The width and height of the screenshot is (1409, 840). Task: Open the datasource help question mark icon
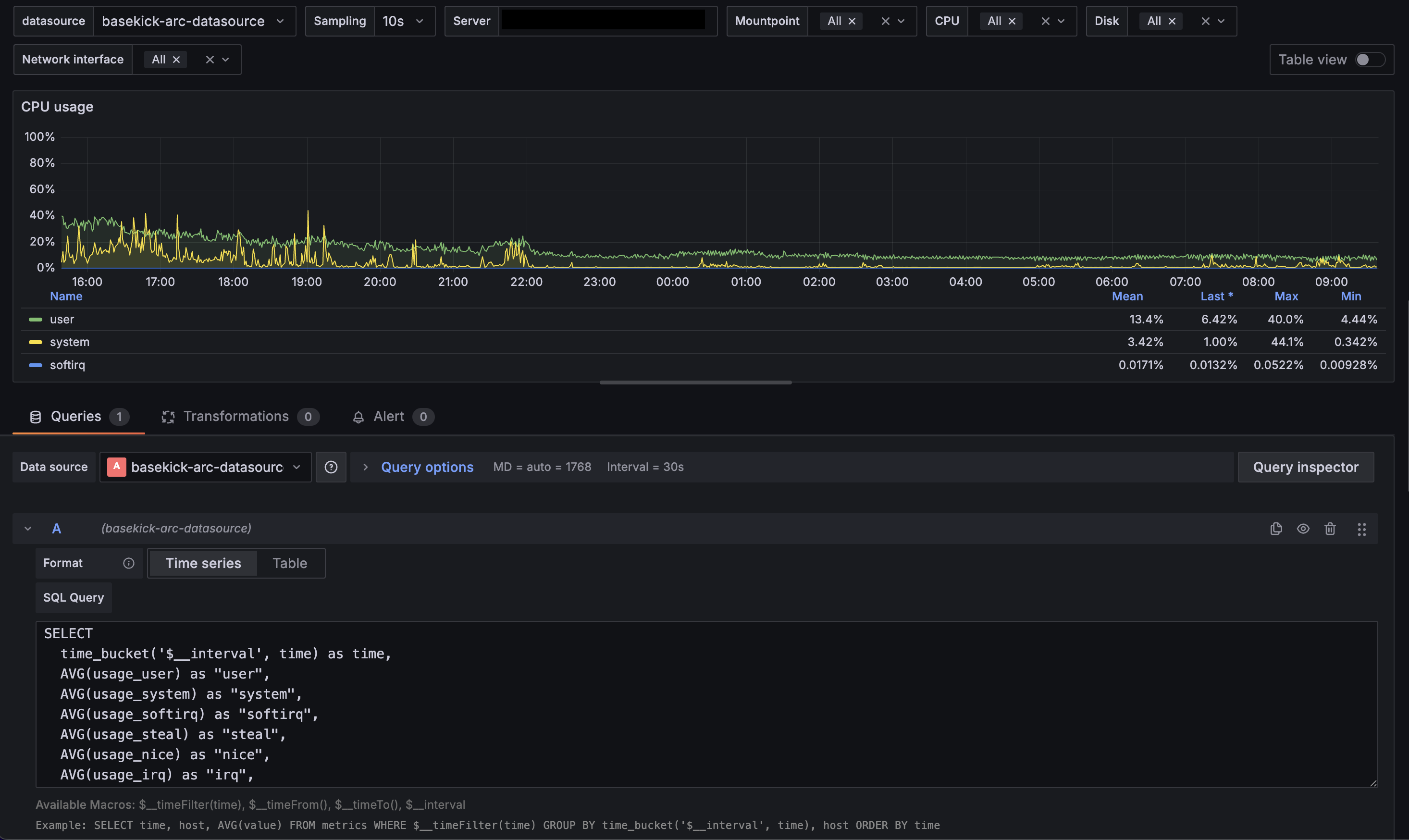click(331, 467)
